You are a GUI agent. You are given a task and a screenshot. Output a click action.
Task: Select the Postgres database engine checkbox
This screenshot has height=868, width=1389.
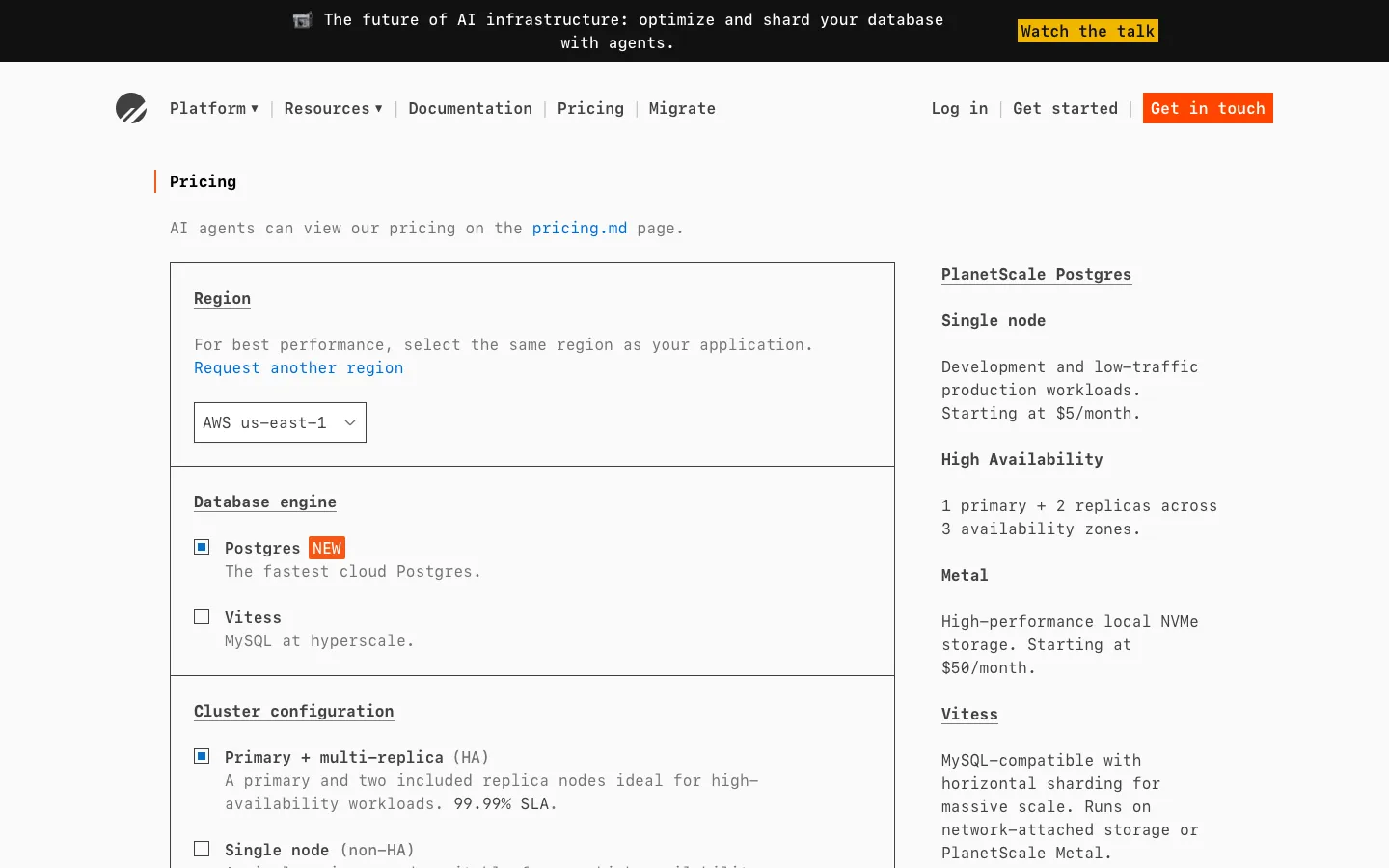202,547
